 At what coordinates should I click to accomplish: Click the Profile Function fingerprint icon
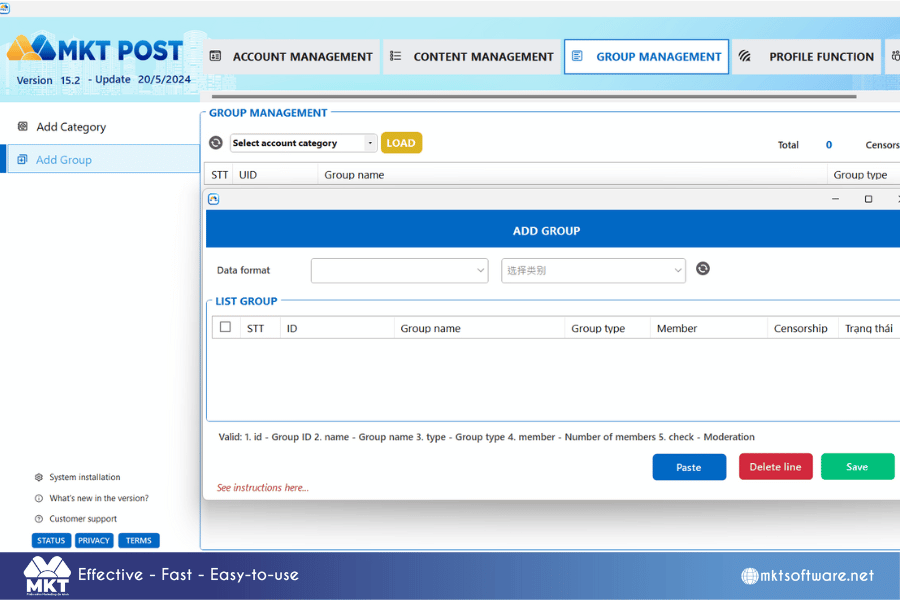[x=744, y=56]
